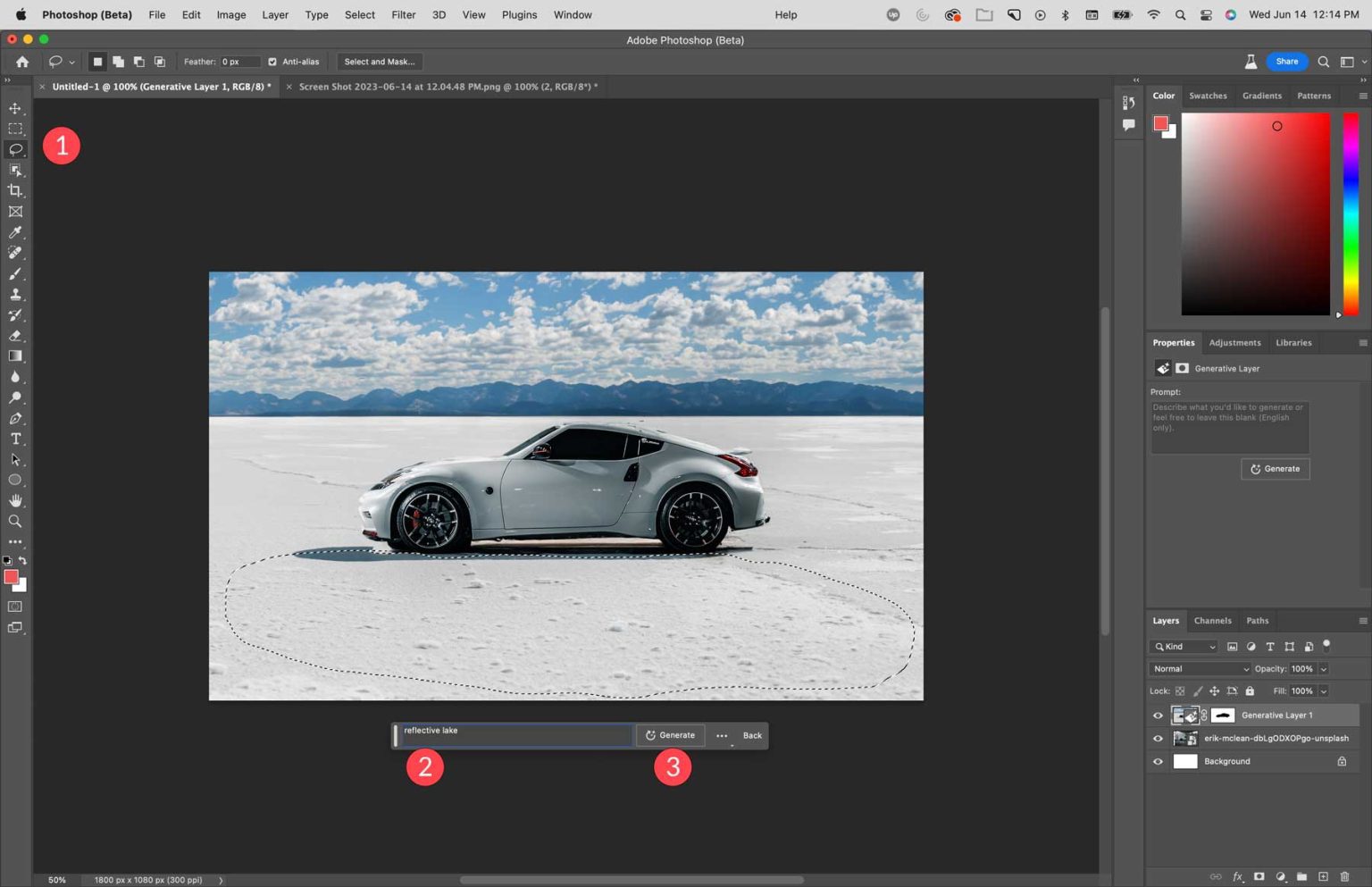
Task: Select the Crop tool
Action: click(x=15, y=189)
